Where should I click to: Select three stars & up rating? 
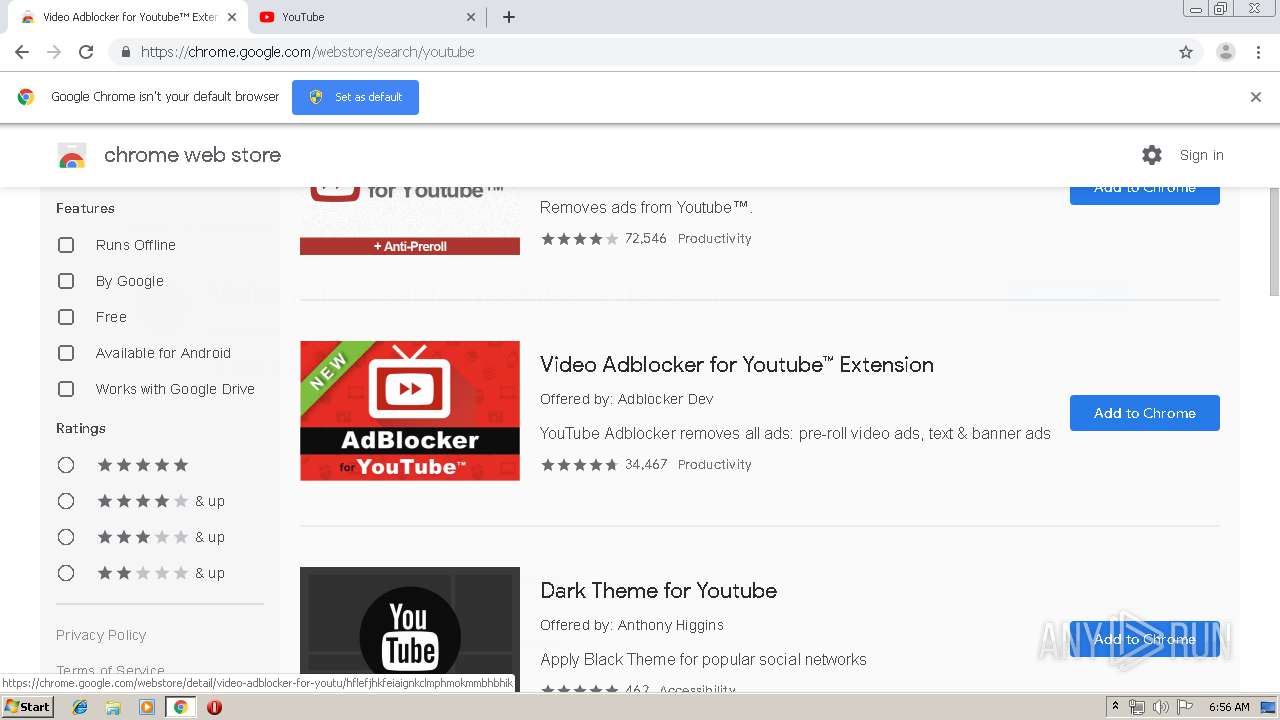pos(66,537)
